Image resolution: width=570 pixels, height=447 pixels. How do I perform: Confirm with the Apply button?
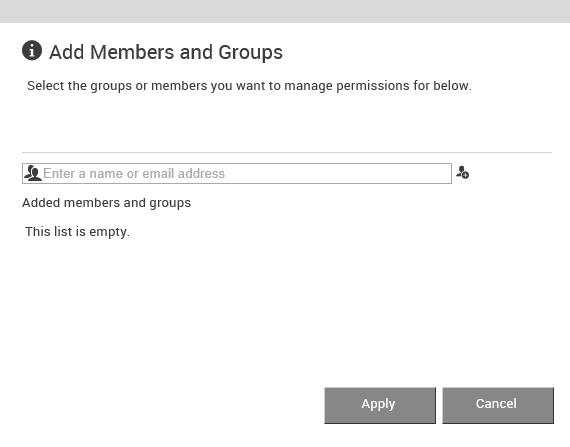pyautogui.click(x=380, y=405)
